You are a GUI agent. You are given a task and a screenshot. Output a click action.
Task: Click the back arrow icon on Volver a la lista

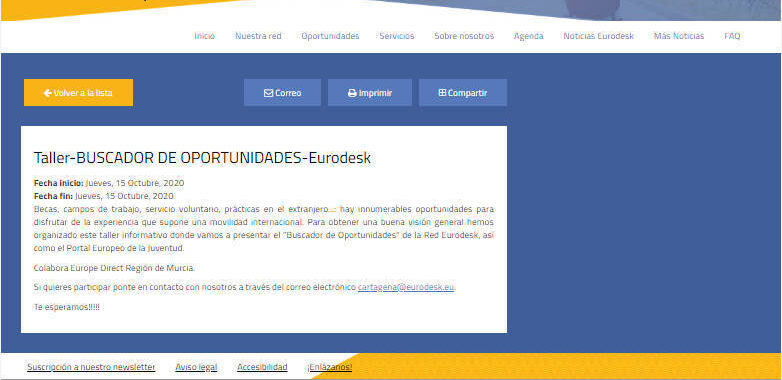pos(48,93)
